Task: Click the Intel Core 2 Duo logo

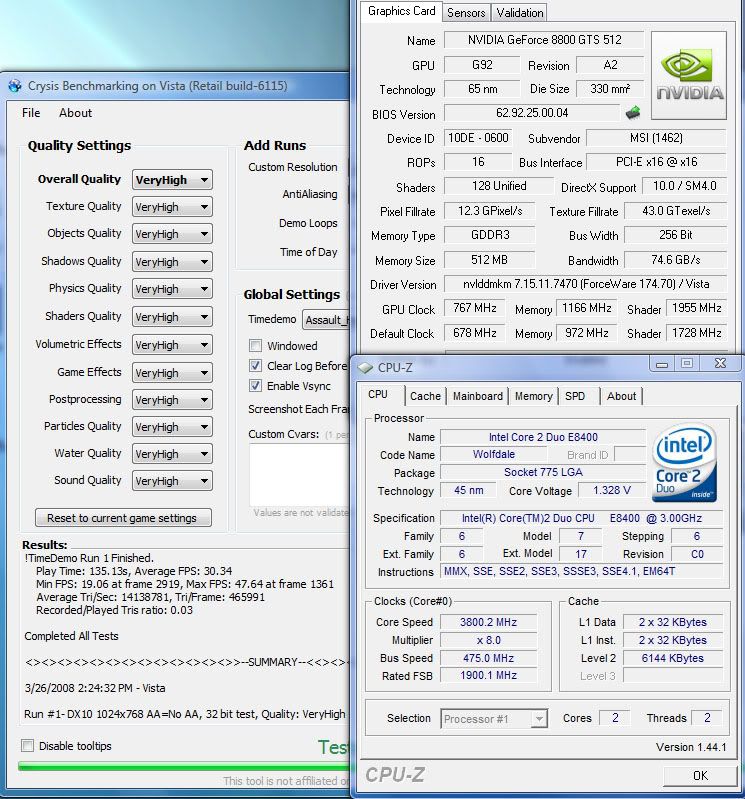Action: 684,463
